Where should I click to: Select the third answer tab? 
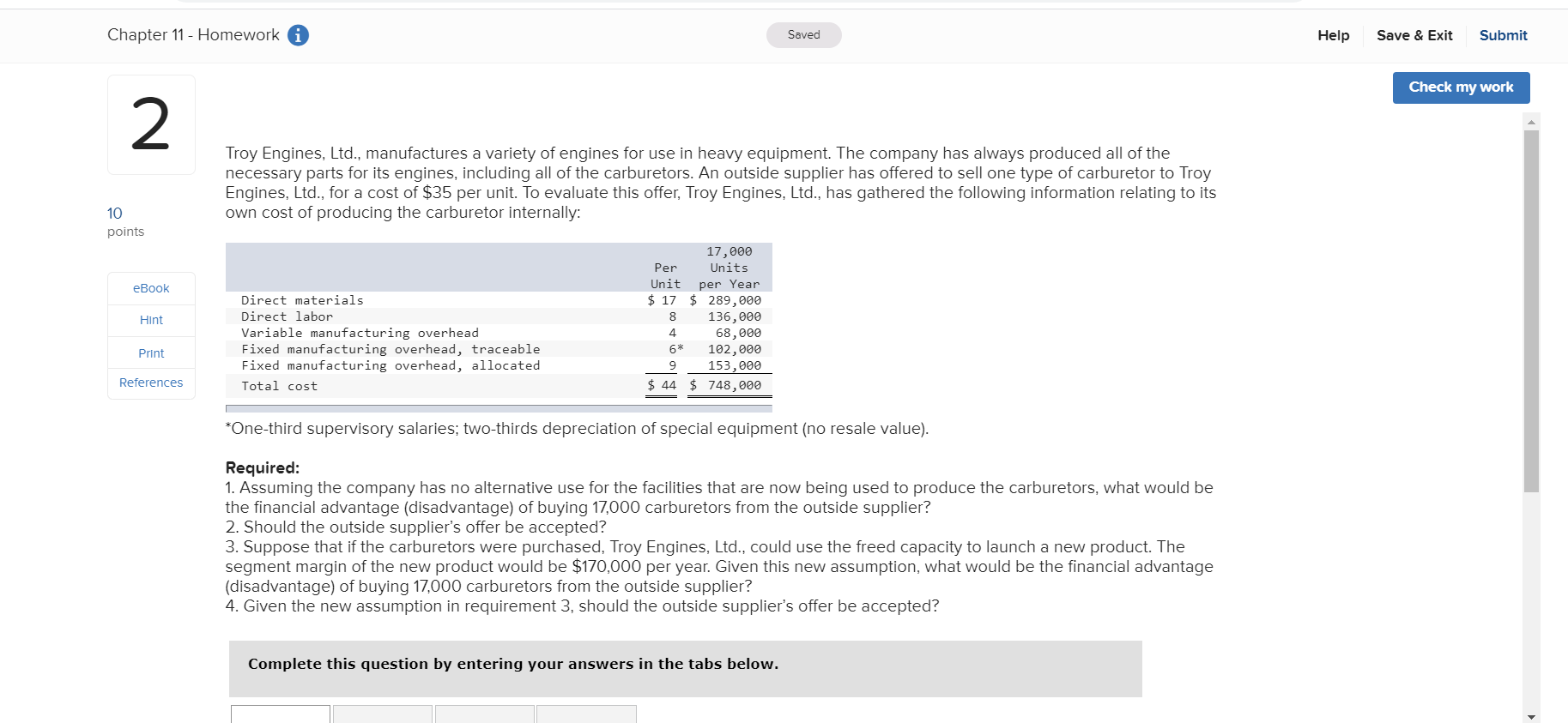coord(484,717)
